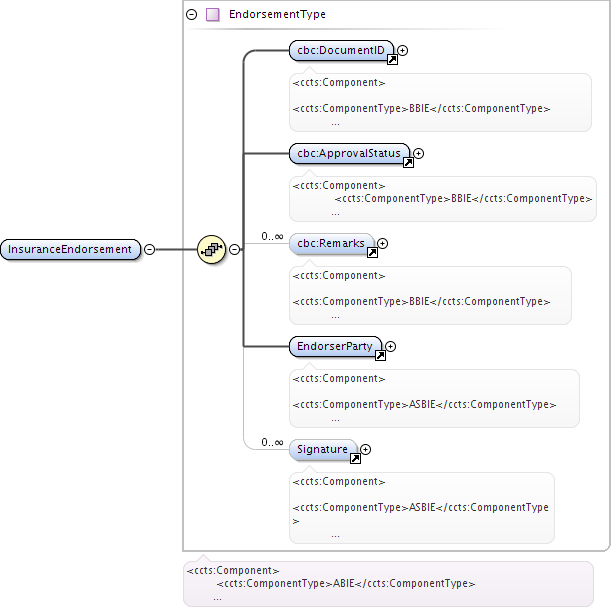Select the EndorserParty element node

point(335,347)
